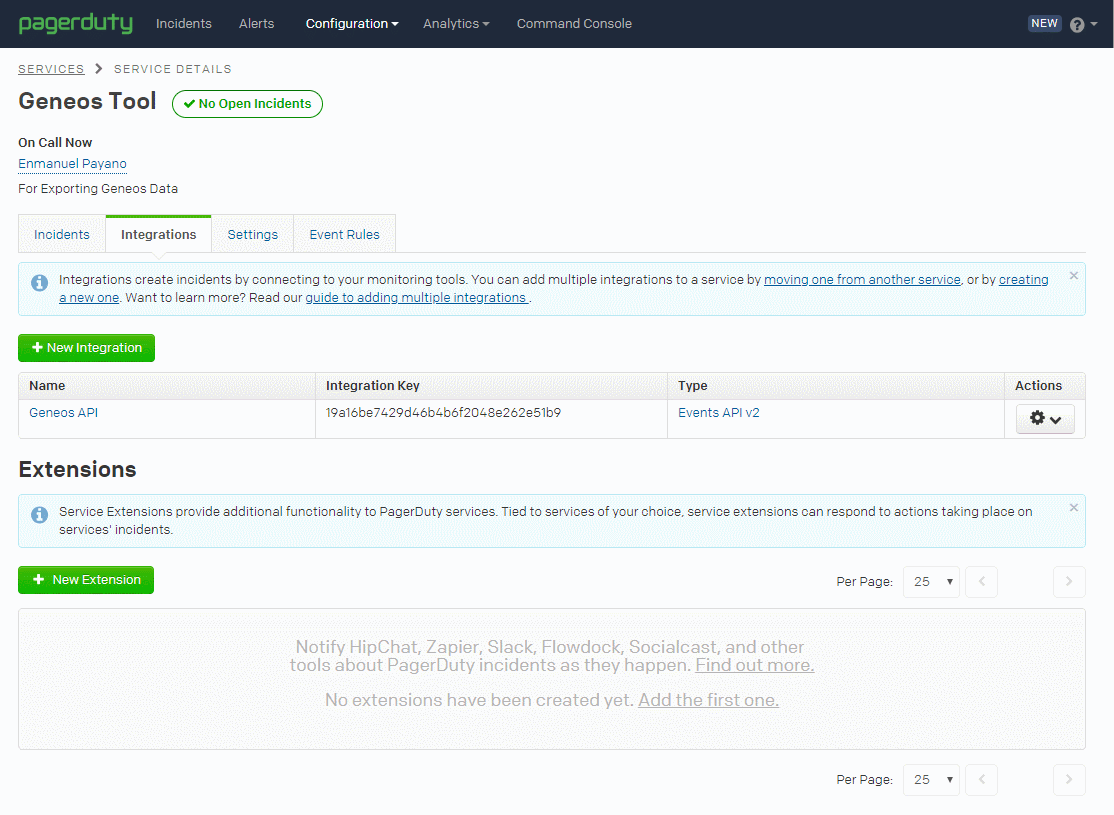1114x815 pixels.
Task: Open gear actions menu for Geneos API
Action: pyautogui.click(x=1045, y=419)
